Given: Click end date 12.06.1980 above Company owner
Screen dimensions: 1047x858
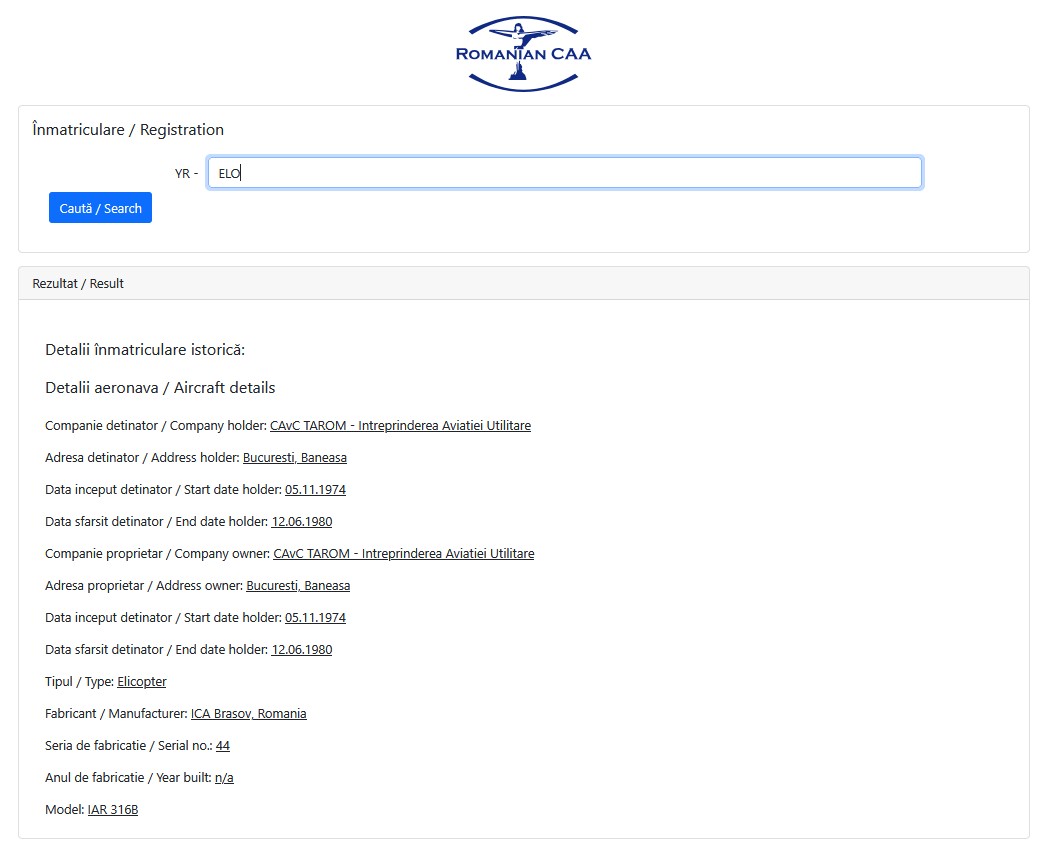Looking at the screenshot, I should click(301, 522).
